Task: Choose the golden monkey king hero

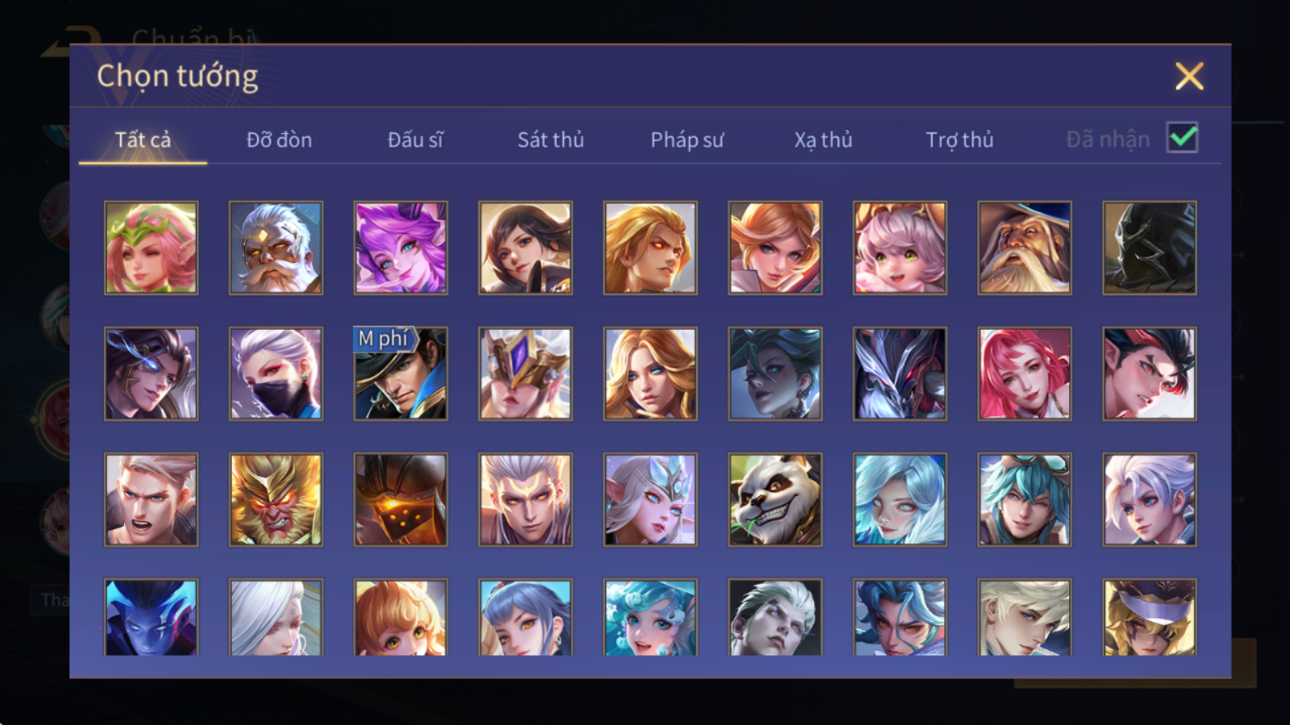Action: [276, 500]
